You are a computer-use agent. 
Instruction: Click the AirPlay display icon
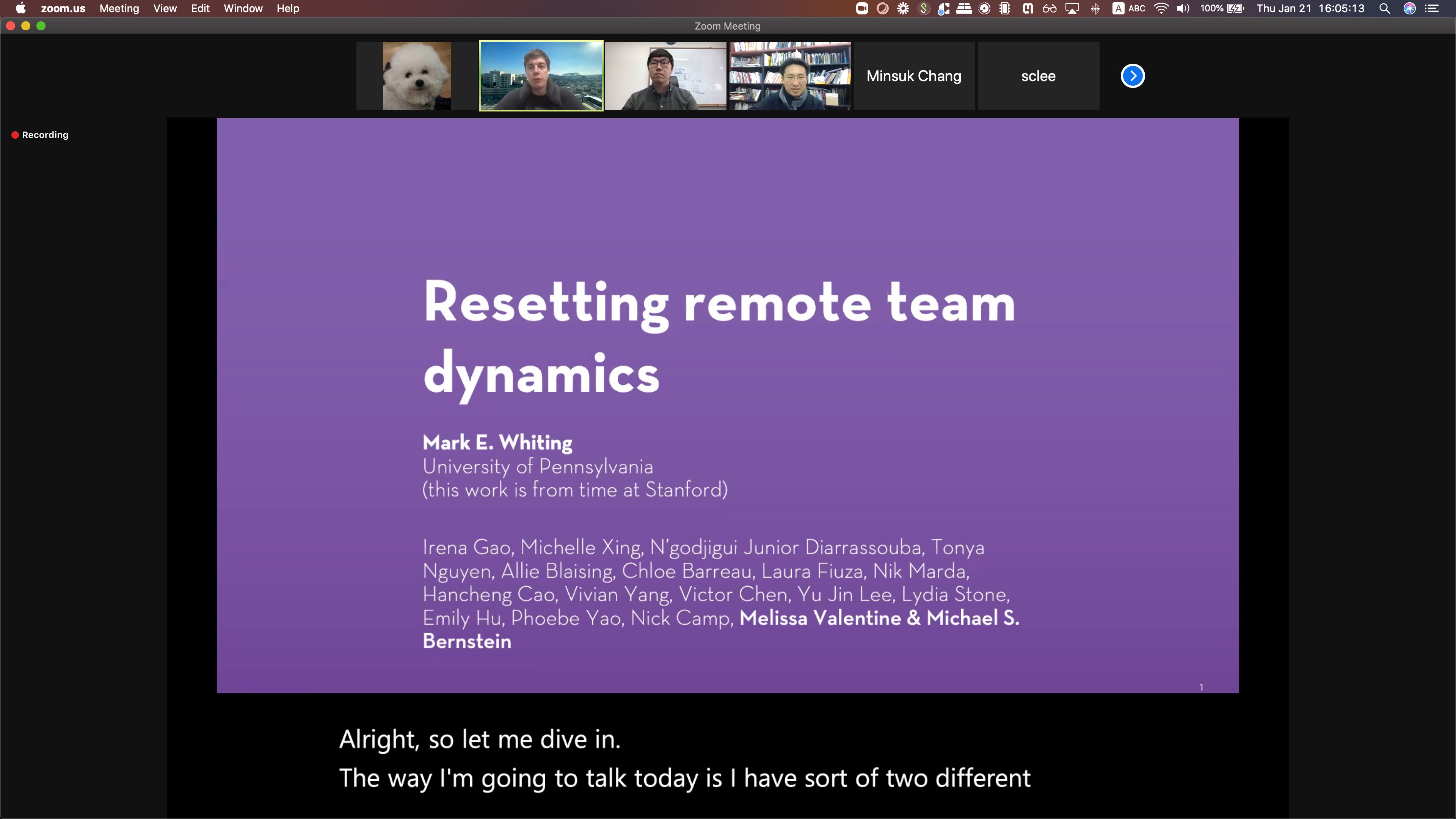[1072, 8]
